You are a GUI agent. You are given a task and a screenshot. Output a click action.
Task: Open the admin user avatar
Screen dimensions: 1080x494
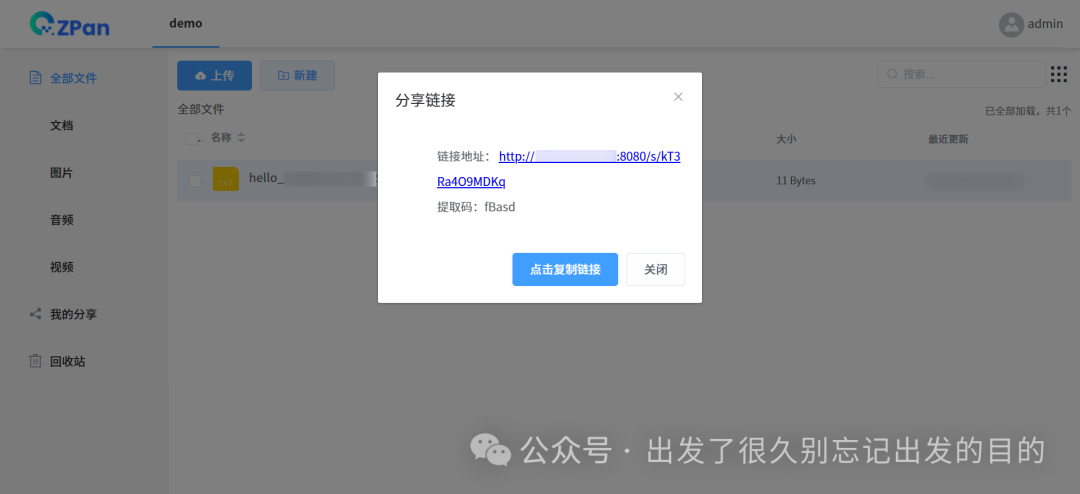[1010, 24]
